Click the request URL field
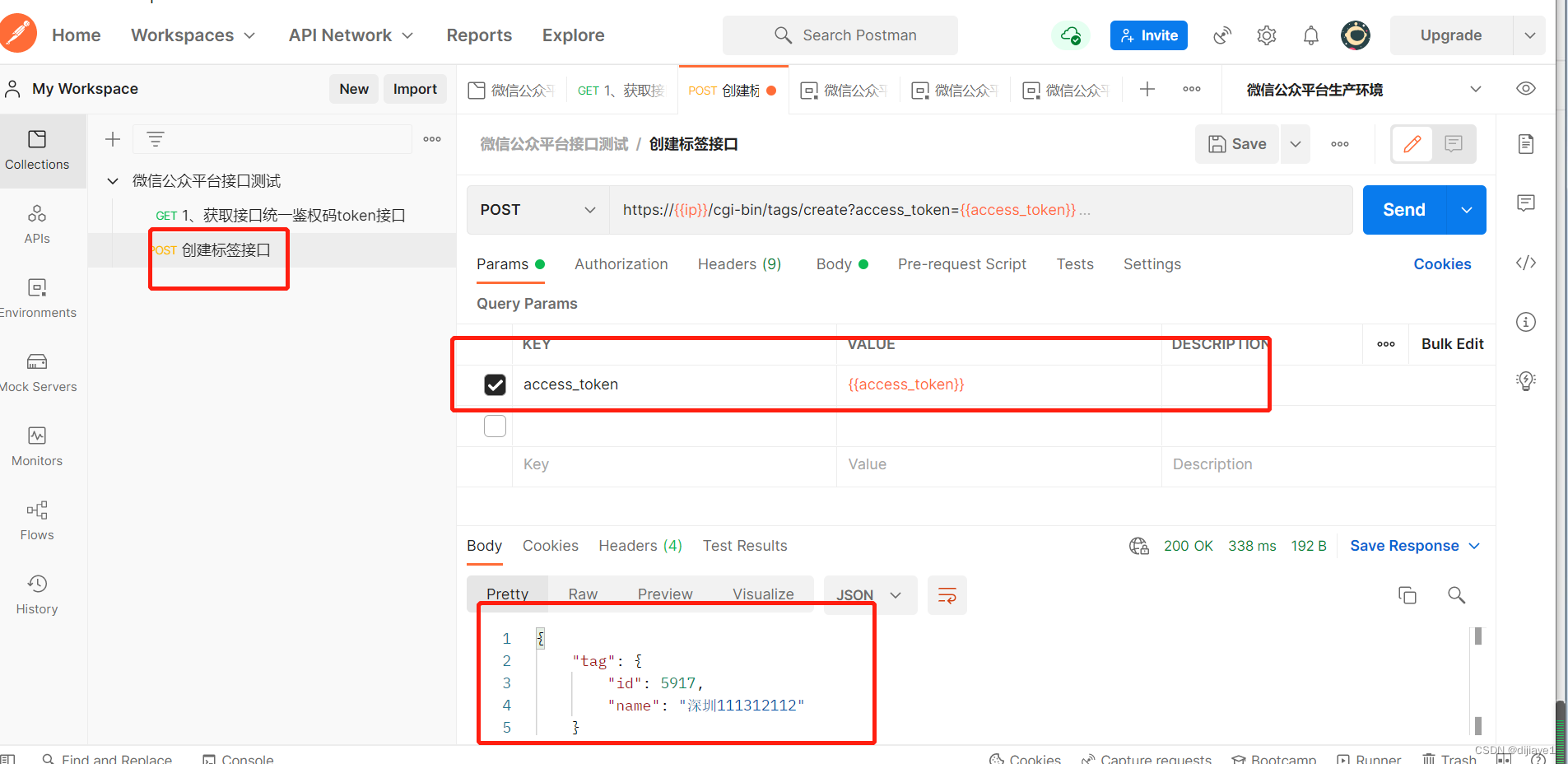This screenshot has height=764, width=1568. point(980,210)
